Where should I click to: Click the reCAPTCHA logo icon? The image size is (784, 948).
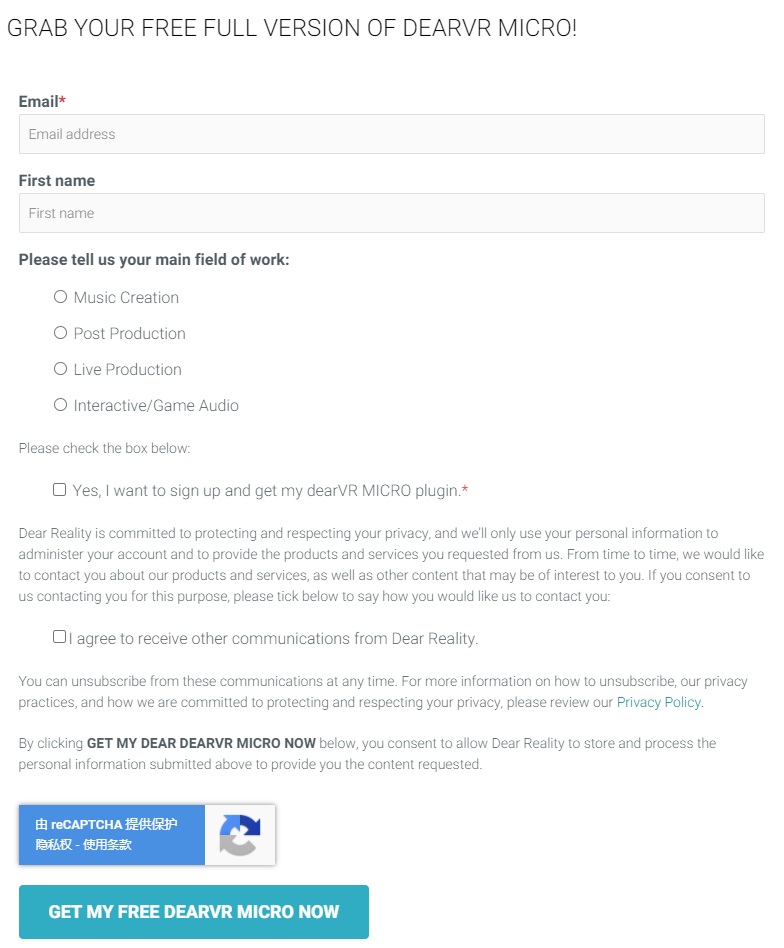click(240, 835)
